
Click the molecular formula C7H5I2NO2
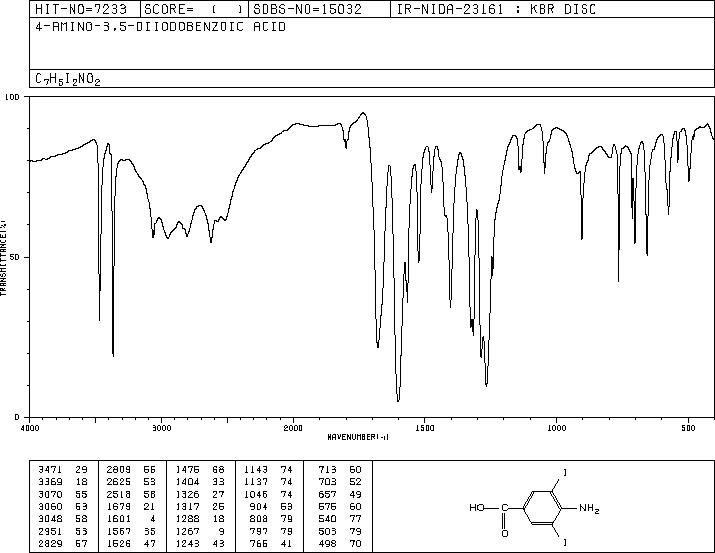click(67, 79)
